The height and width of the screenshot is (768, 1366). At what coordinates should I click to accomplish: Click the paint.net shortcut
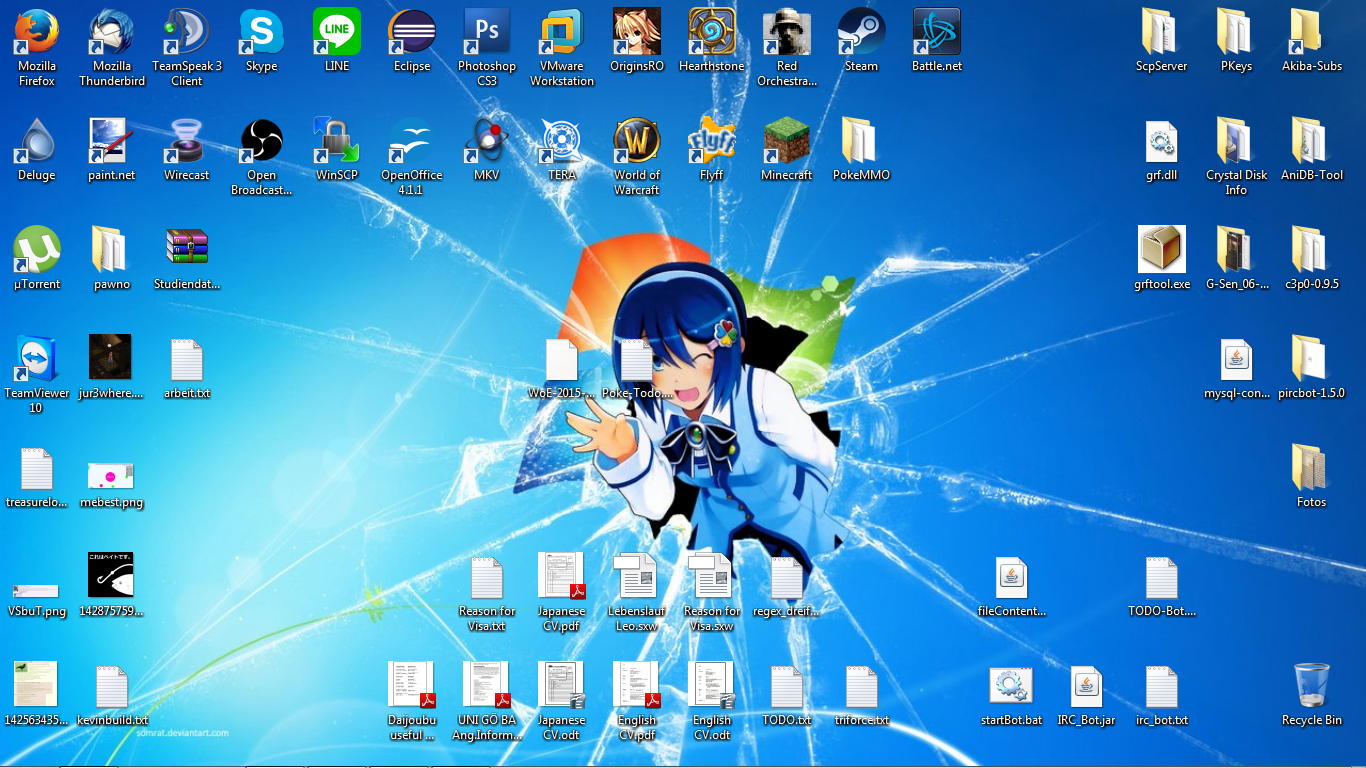pos(112,142)
